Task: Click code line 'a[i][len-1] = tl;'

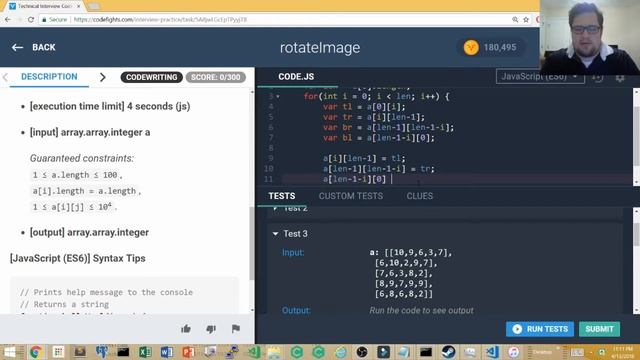Action: 364,158
